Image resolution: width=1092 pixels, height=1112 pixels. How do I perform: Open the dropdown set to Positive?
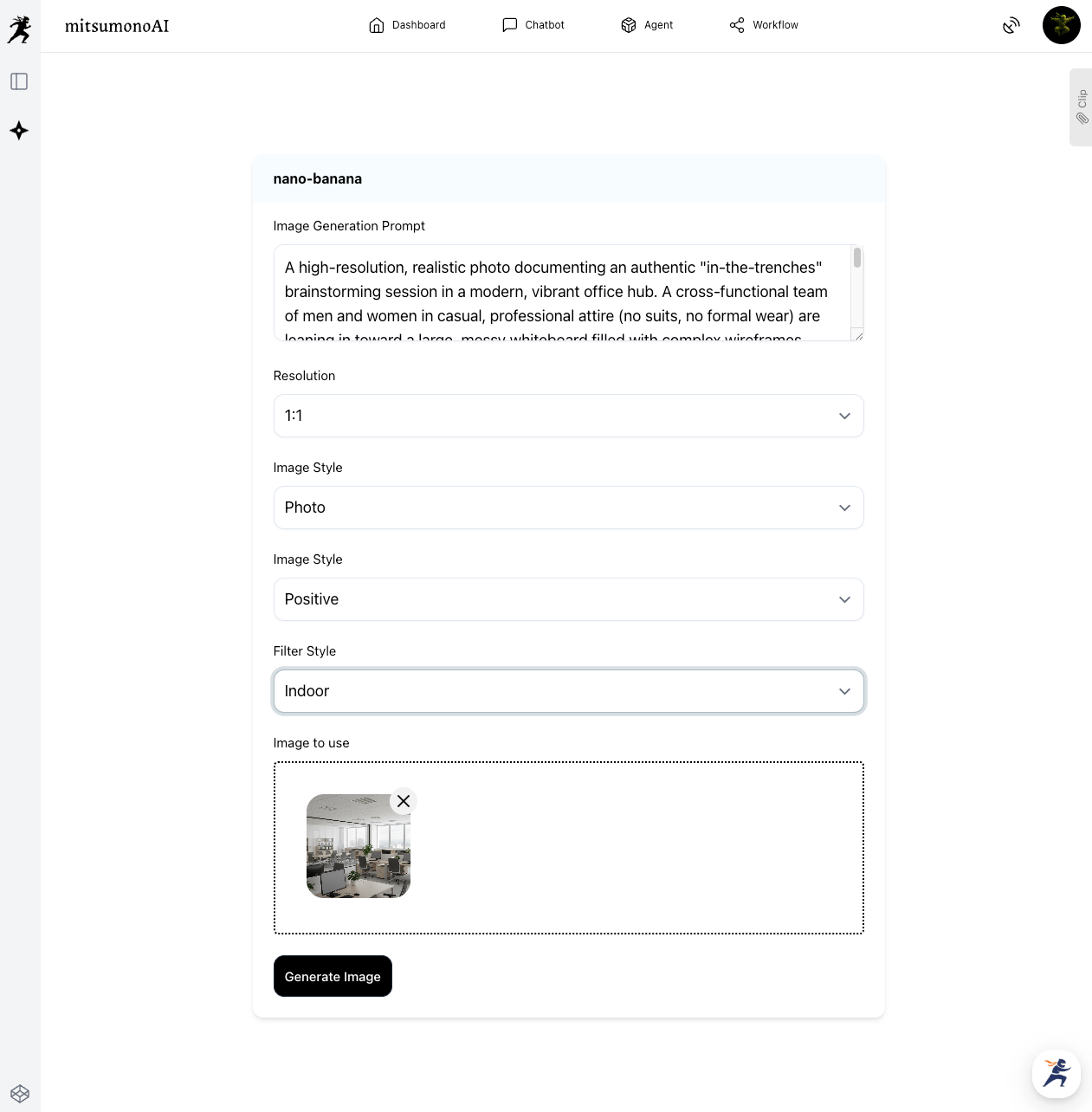[568, 599]
